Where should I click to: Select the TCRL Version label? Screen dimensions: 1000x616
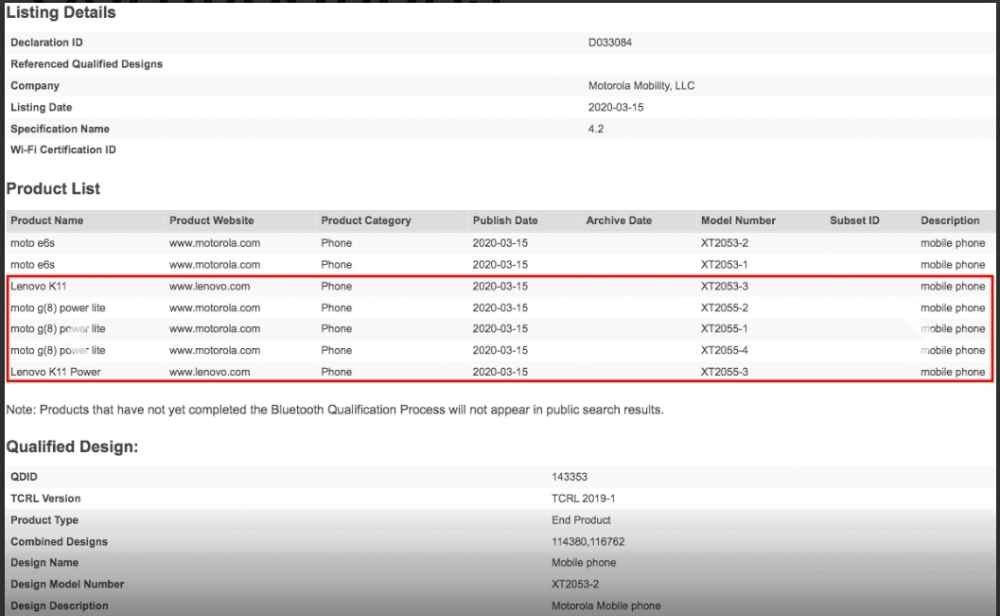pos(45,499)
